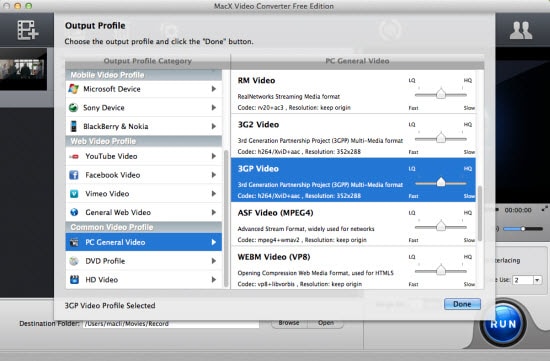Select BlackBerry & Nokia category
The width and height of the screenshot is (550, 361).
[x=144, y=126]
